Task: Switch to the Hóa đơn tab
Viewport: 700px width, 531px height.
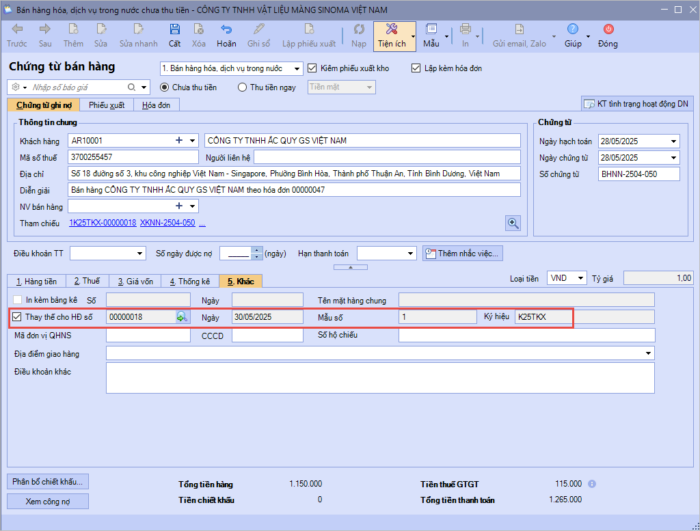Action: [155, 104]
